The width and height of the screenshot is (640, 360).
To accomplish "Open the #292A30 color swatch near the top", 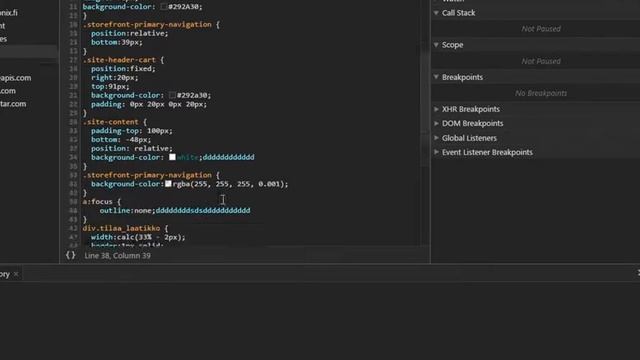I will [164, 7].
